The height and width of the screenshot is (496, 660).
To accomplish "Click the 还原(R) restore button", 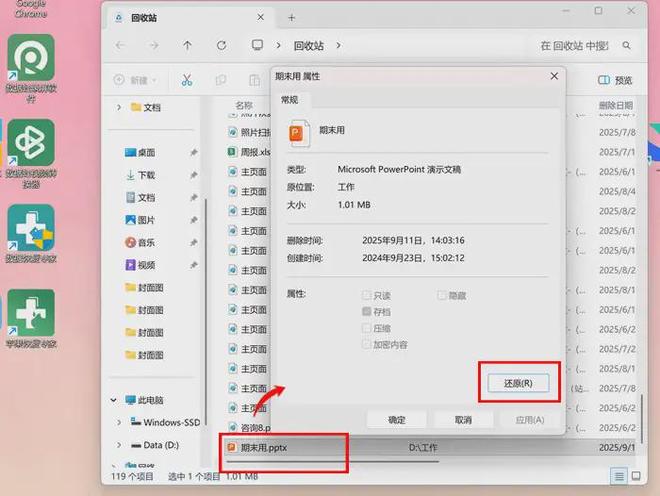I will (518, 383).
